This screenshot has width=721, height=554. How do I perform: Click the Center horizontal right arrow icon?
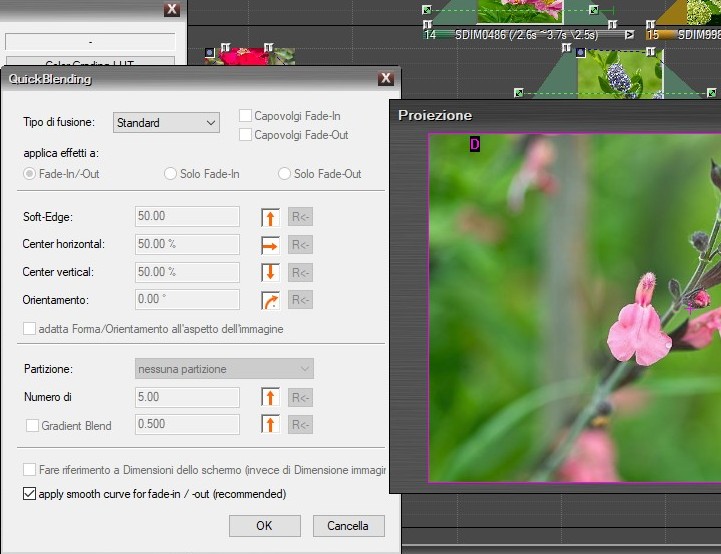coord(270,244)
